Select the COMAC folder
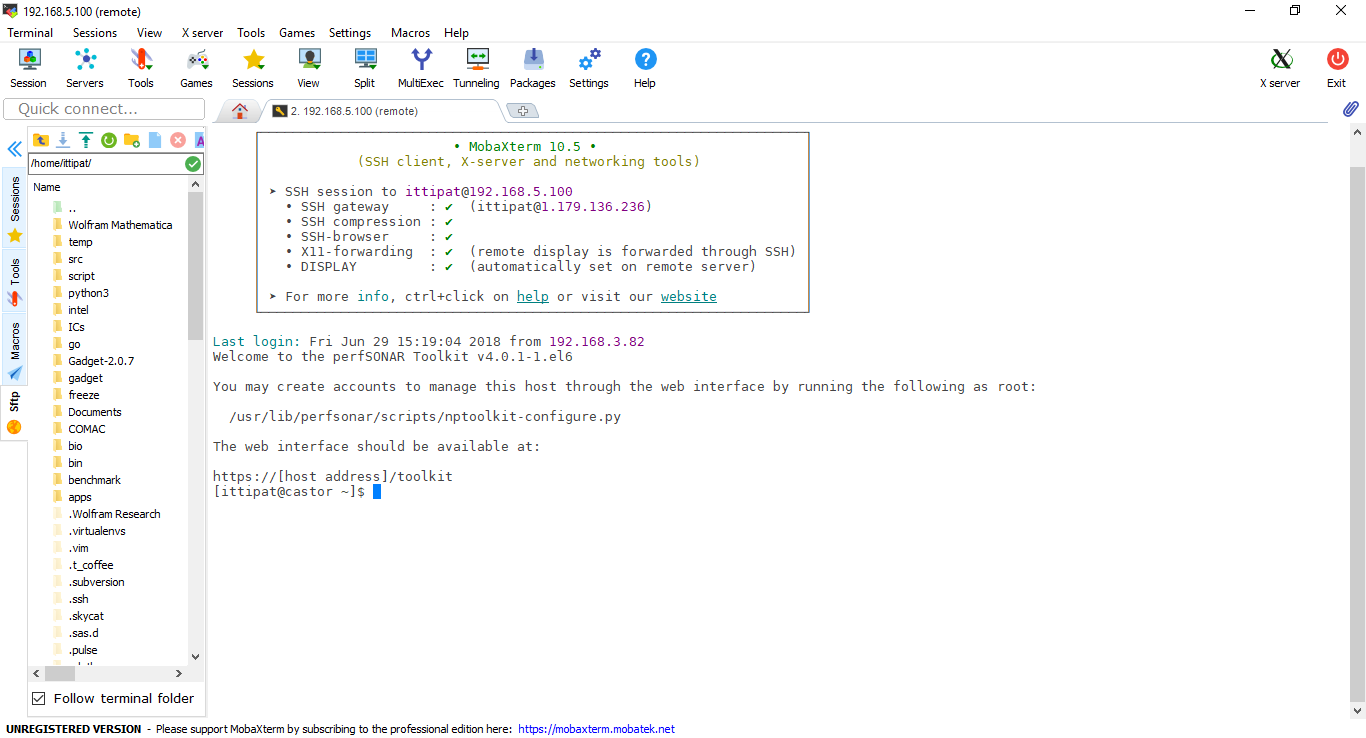 pos(86,429)
